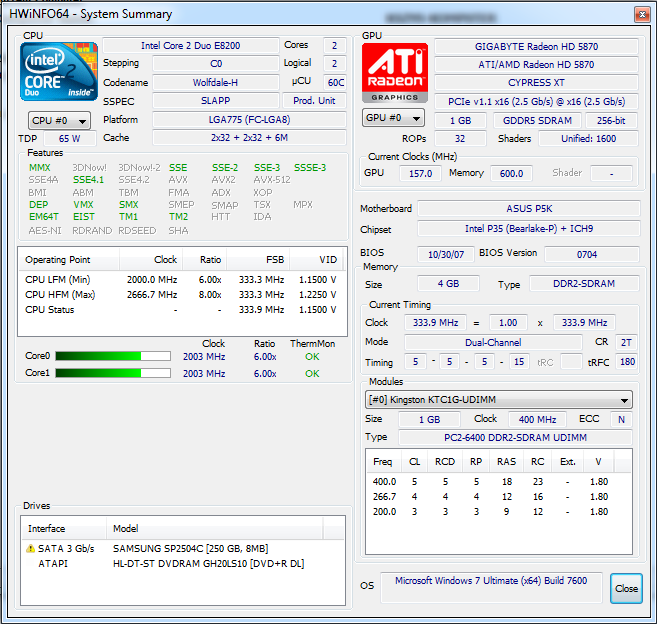Screen dimensions: 657x624
Task: Click the C0 stepping field
Action: pyautogui.click(x=215, y=64)
